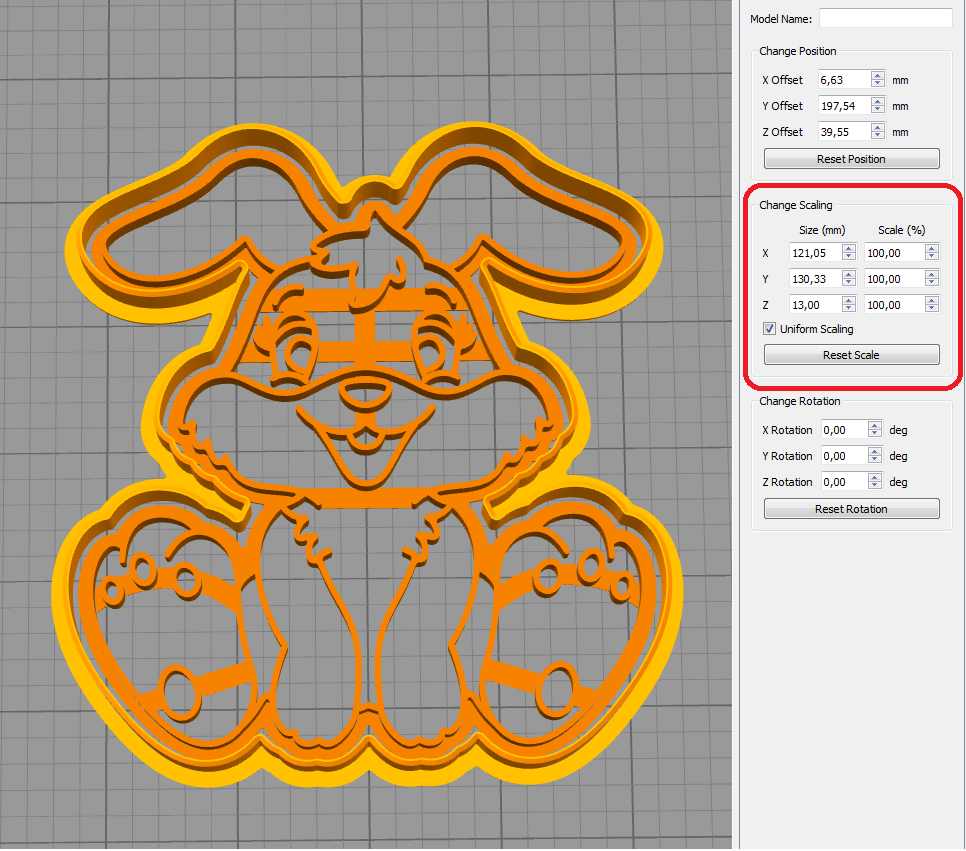The height and width of the screenshot is (851, 966).
Task: Click the Reset Rotation button
Action: tap(851, 508)
